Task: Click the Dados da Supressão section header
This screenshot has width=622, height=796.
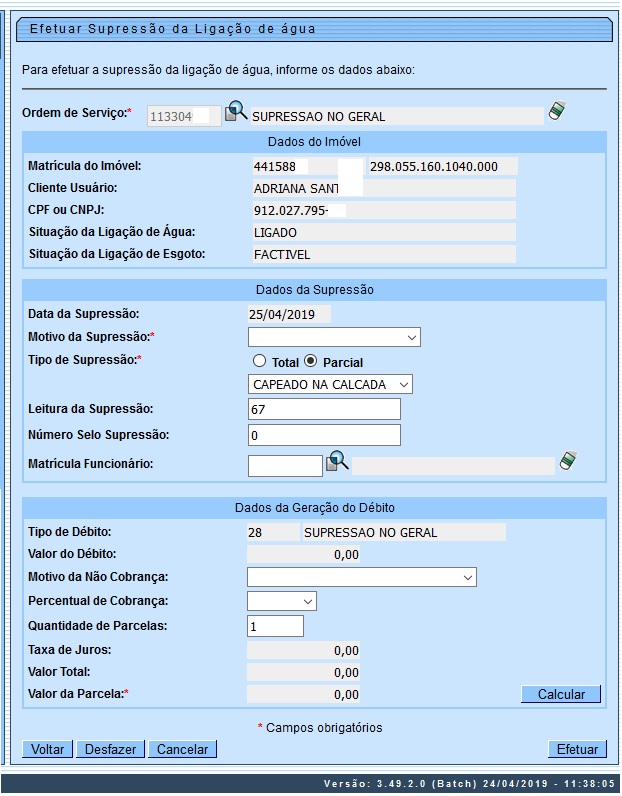Action: click(x=314, y=290)
